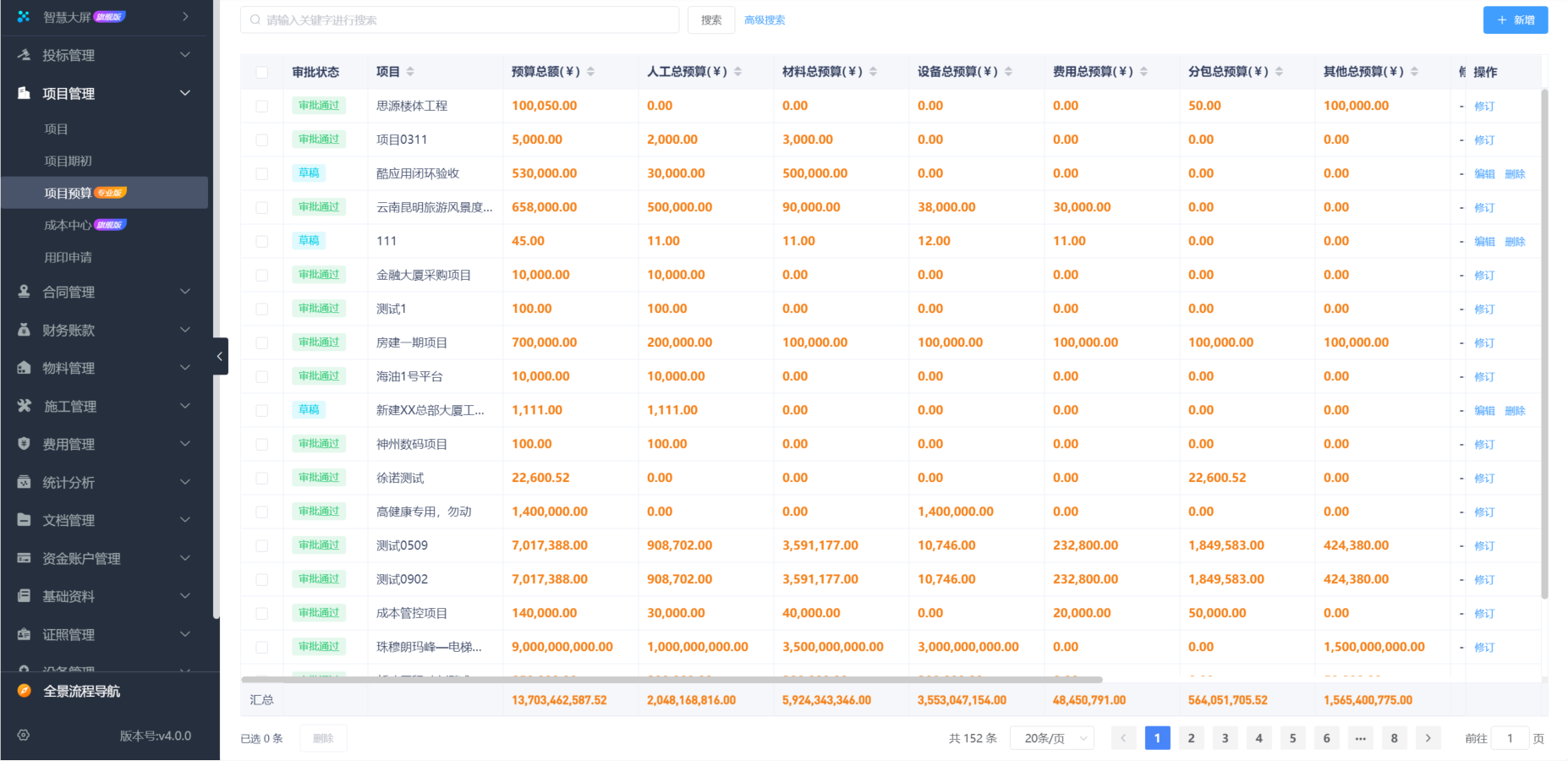Screen dimensions: 1568x761
Task: Open the 20条/页 page size dropdown
Action: [1051, 737]
